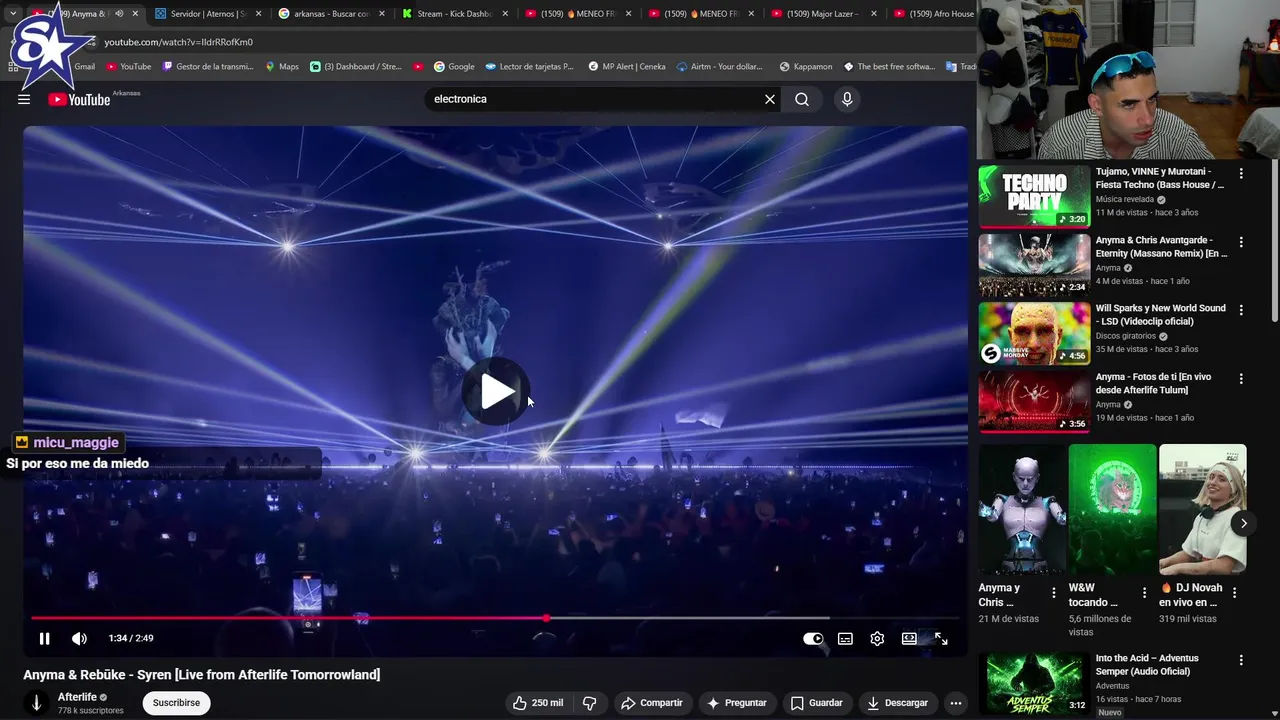Image resolution: width=1280 pixels, height=720 pixels.
Task: Open Into the Acid Adventus Semper thumbnail
Action: tap(1034, 683)
